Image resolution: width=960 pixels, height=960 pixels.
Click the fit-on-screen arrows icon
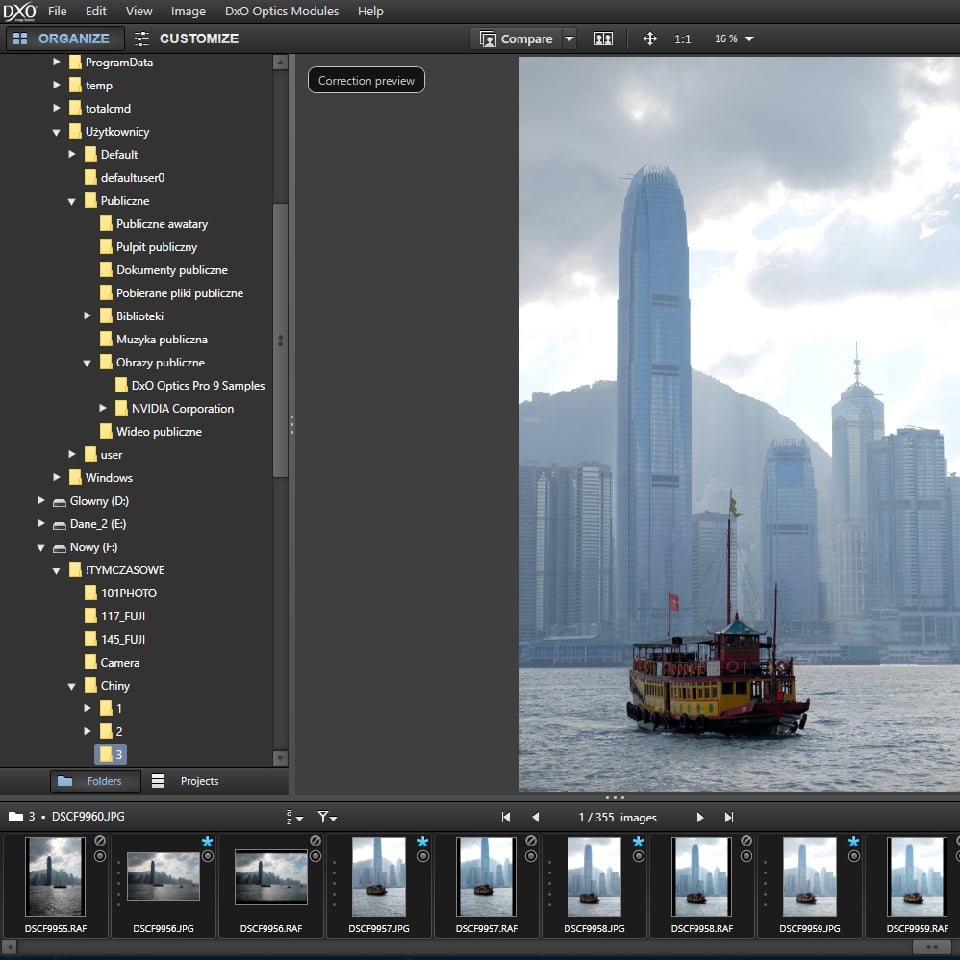pos(650,39)
